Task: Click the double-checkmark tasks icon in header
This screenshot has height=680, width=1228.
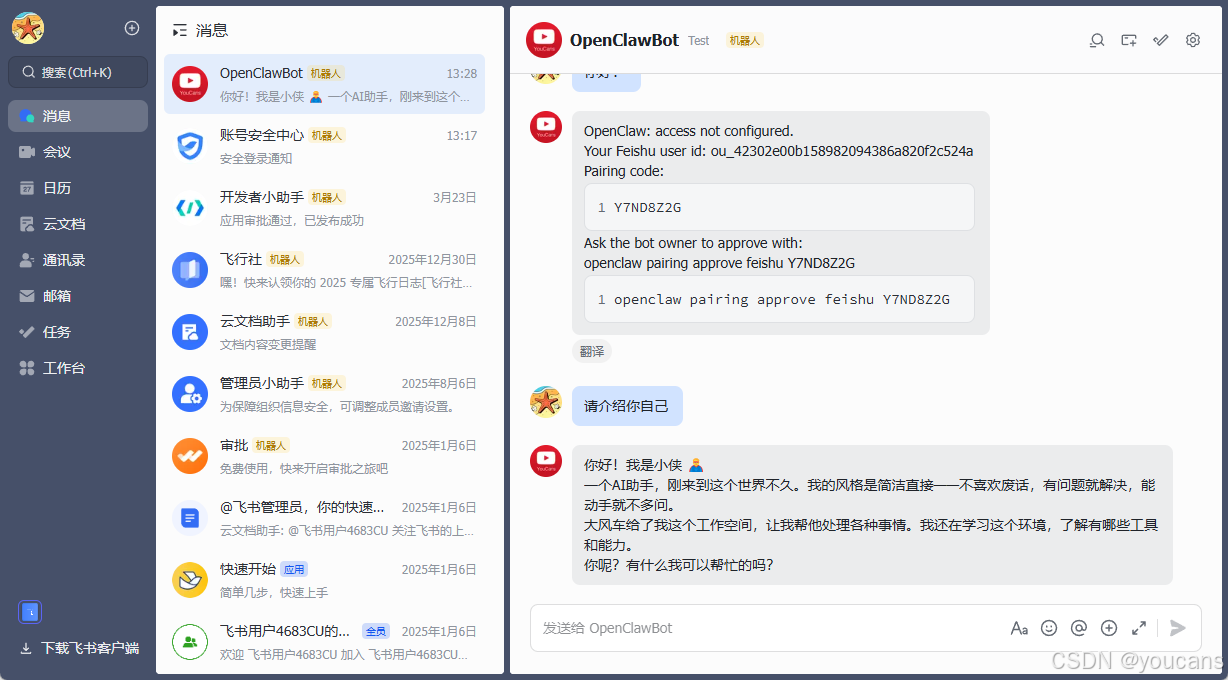Action: (1161, 40)
